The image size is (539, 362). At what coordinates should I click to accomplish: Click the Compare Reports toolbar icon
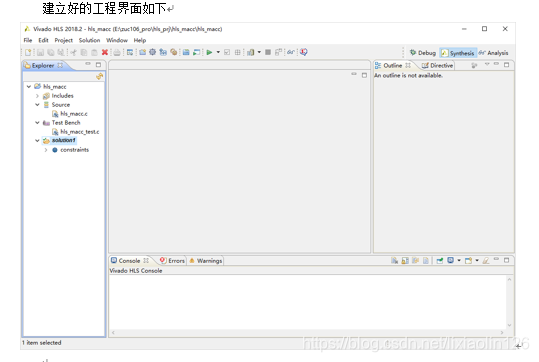[251, 52]
